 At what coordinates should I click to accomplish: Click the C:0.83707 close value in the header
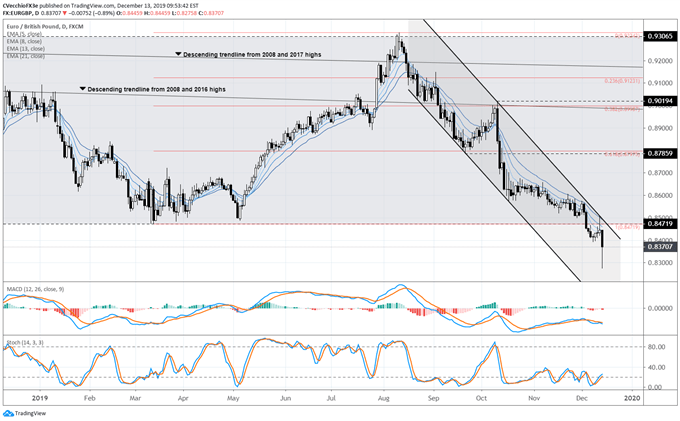tap(211, 13)
